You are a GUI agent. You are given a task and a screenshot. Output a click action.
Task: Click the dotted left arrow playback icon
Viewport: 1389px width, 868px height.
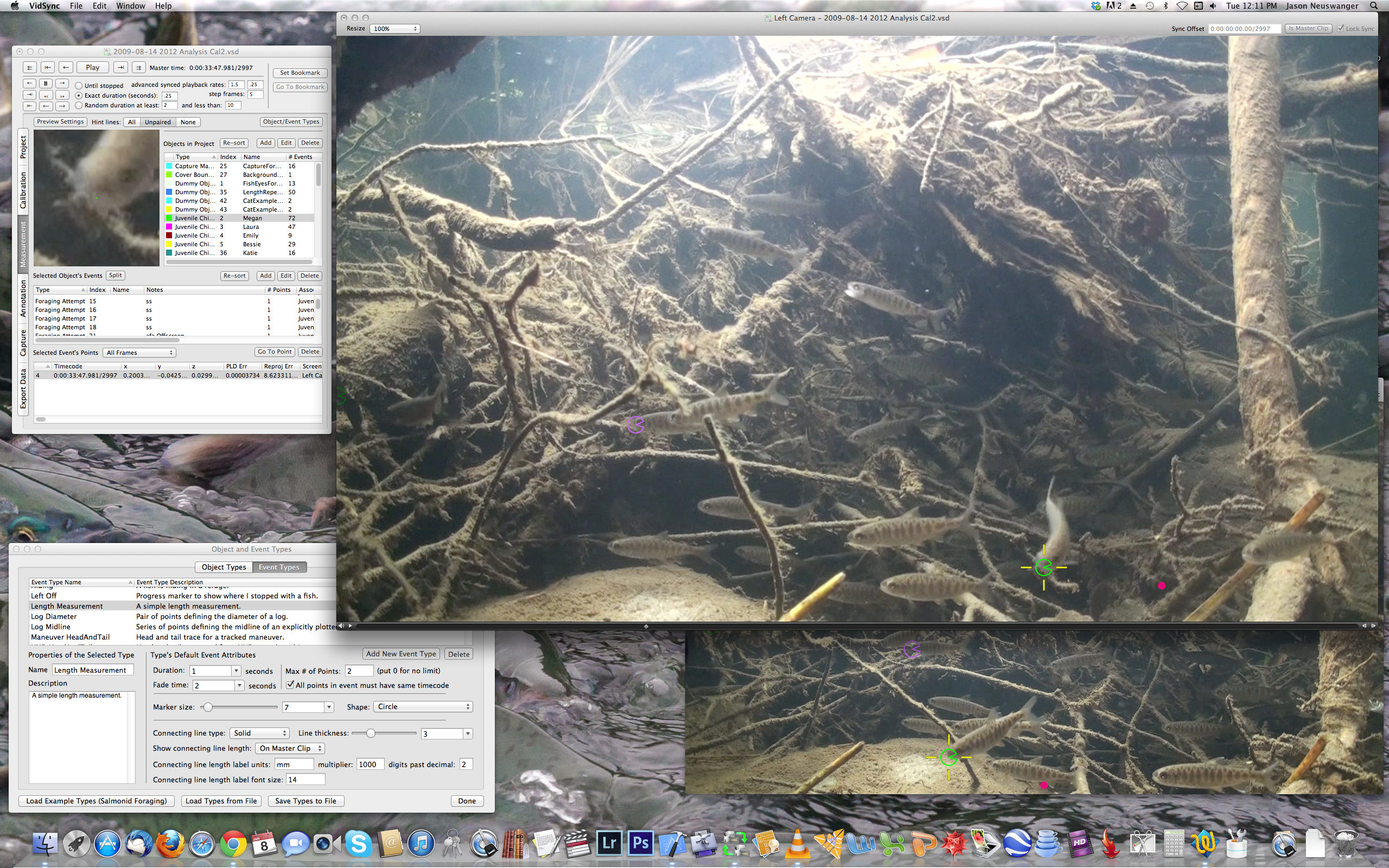pos(47,106)
